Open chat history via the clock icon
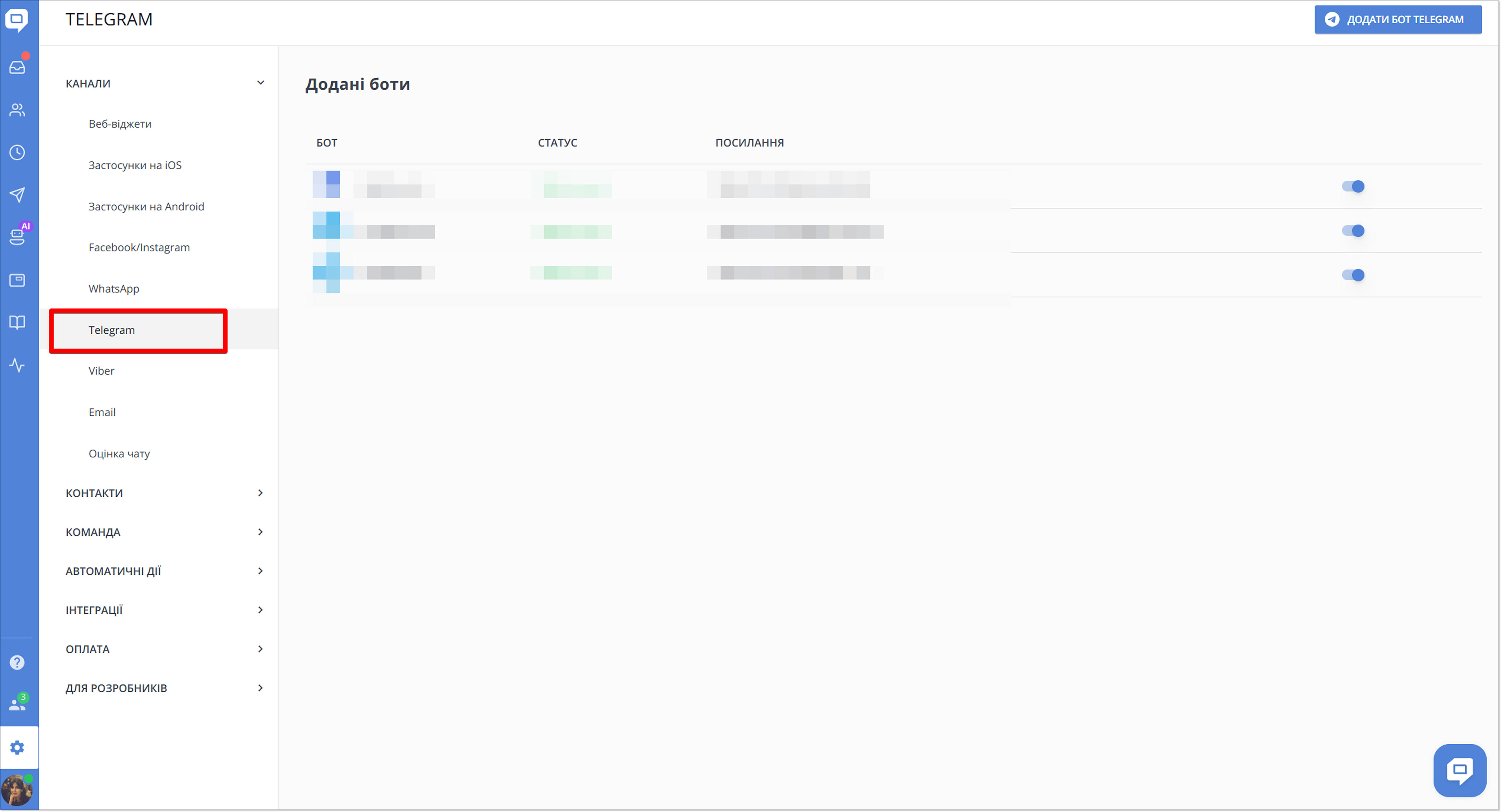Viewport: 1501px width, 812px height. tap(17, 152)
